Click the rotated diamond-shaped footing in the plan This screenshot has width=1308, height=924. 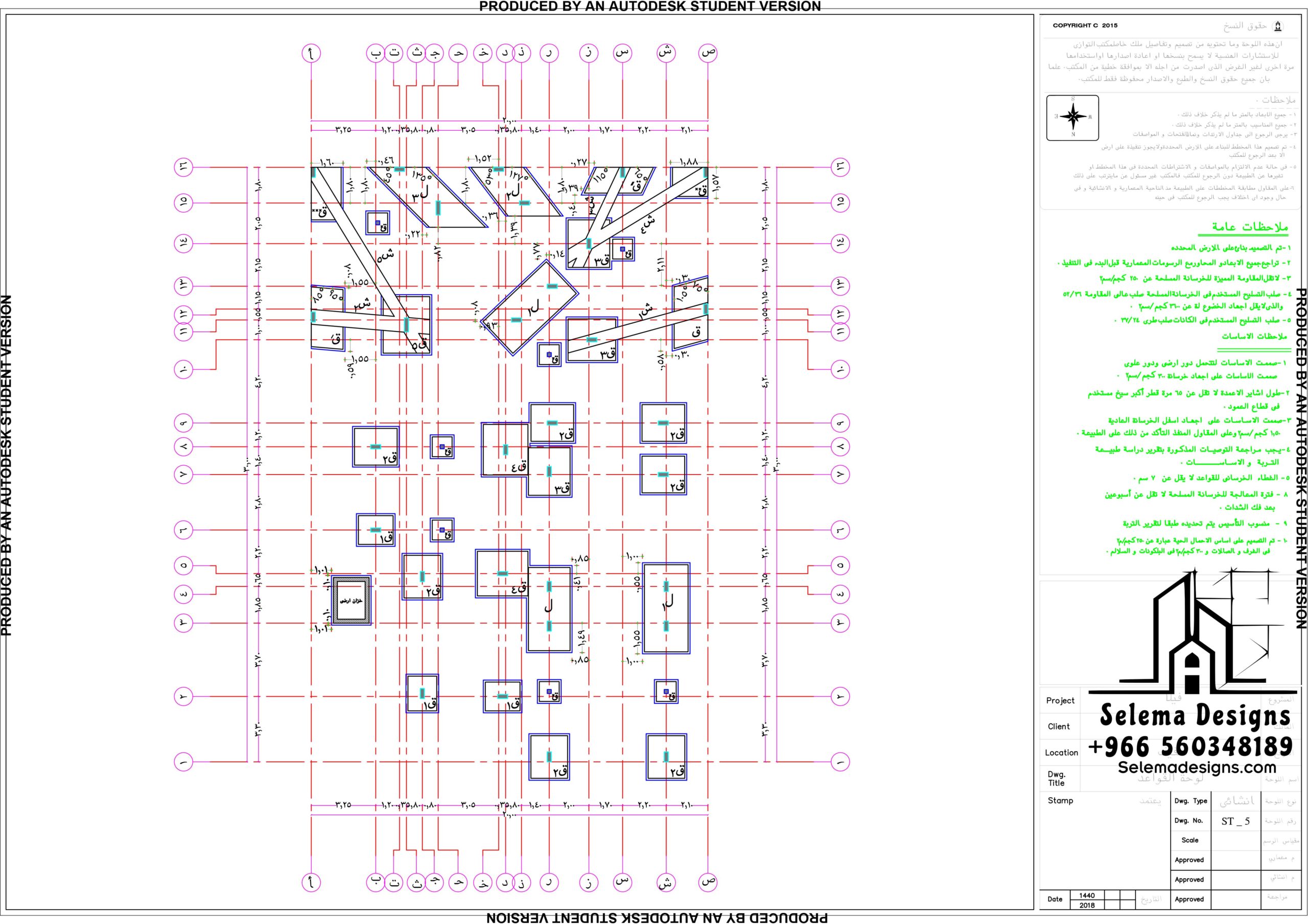pyautogui.click(x=530, y=307)
